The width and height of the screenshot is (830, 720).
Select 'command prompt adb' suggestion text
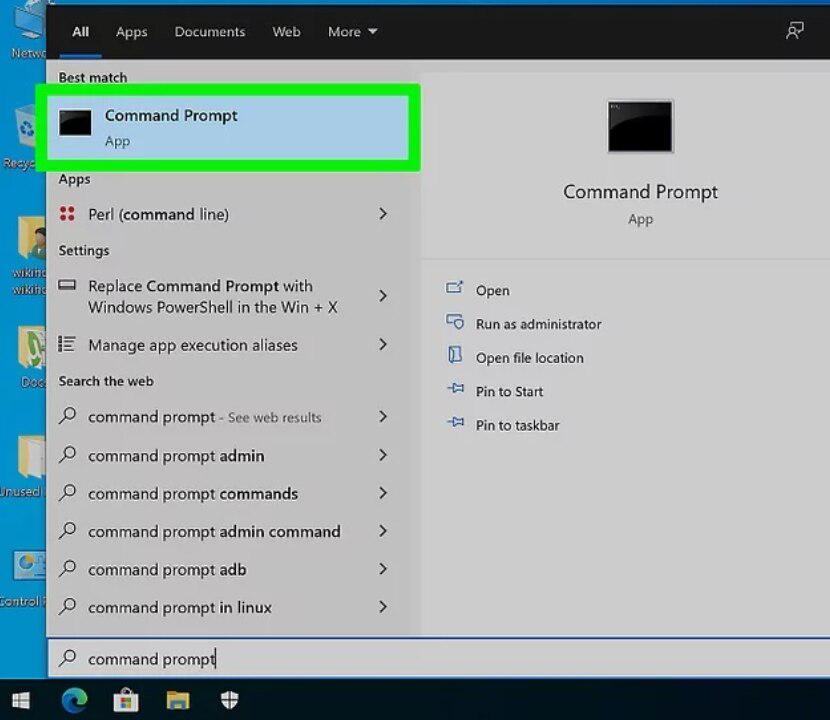point(167,570)
